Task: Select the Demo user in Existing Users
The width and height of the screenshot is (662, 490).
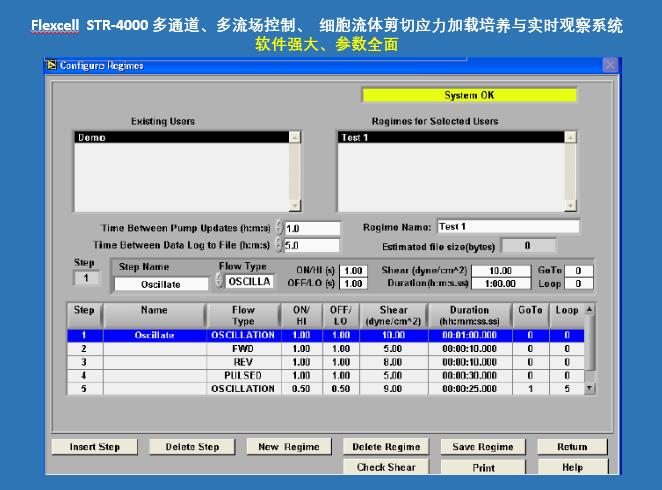Action: [x=180, y=138]
